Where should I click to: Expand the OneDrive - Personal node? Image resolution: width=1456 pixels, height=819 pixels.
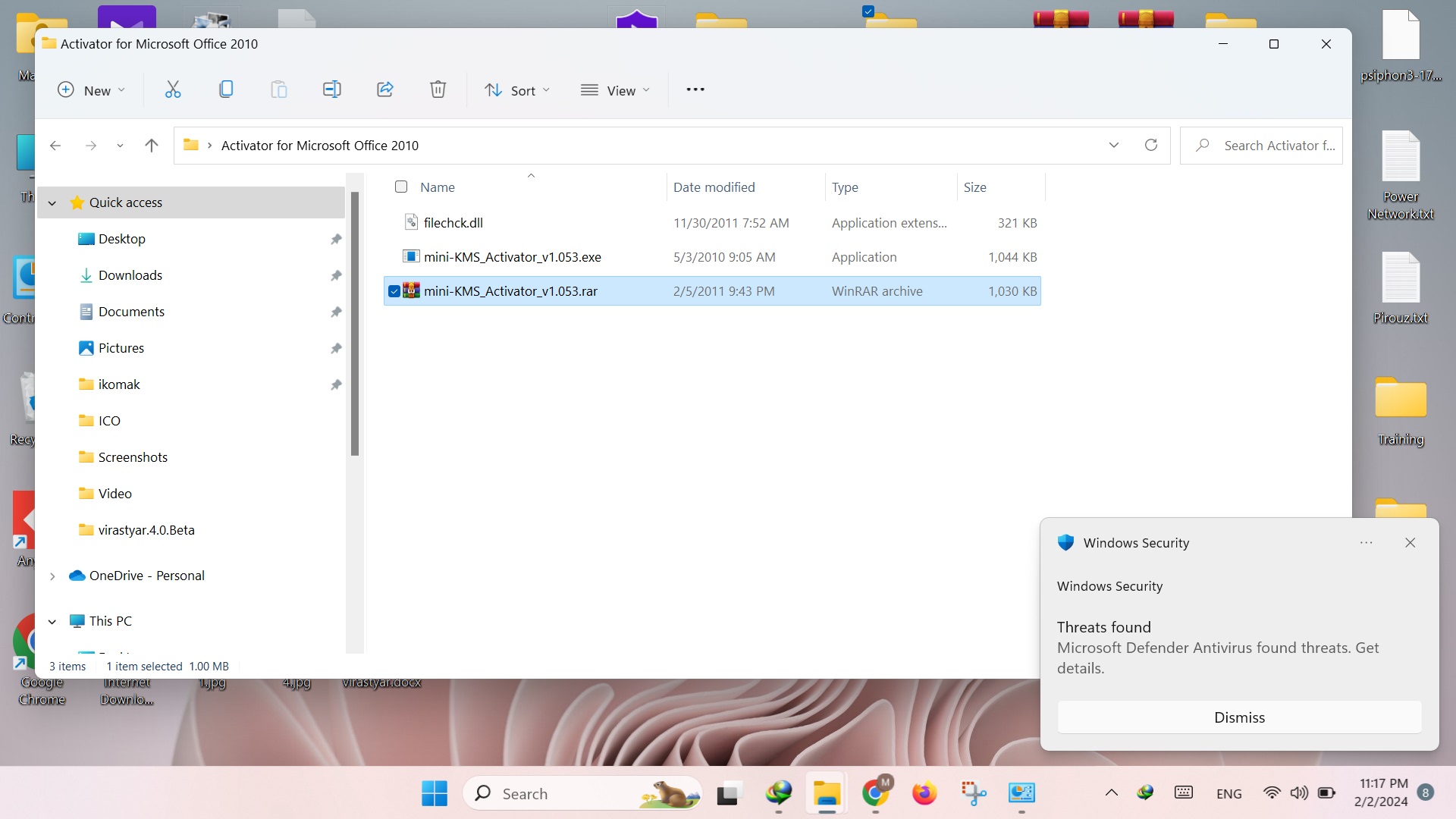click(x=52, y=576)
